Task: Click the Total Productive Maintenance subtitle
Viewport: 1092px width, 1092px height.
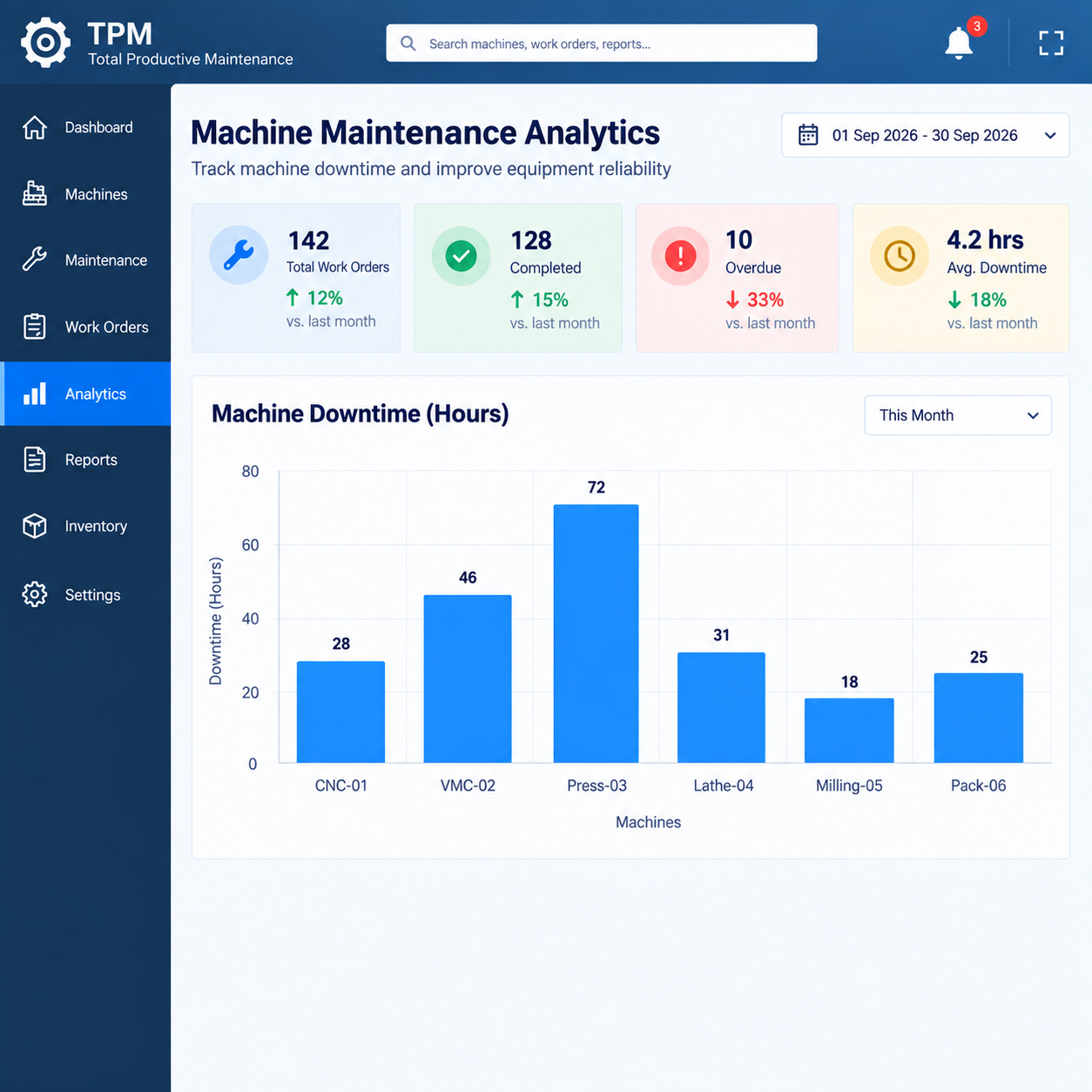Action: (191, 59)
